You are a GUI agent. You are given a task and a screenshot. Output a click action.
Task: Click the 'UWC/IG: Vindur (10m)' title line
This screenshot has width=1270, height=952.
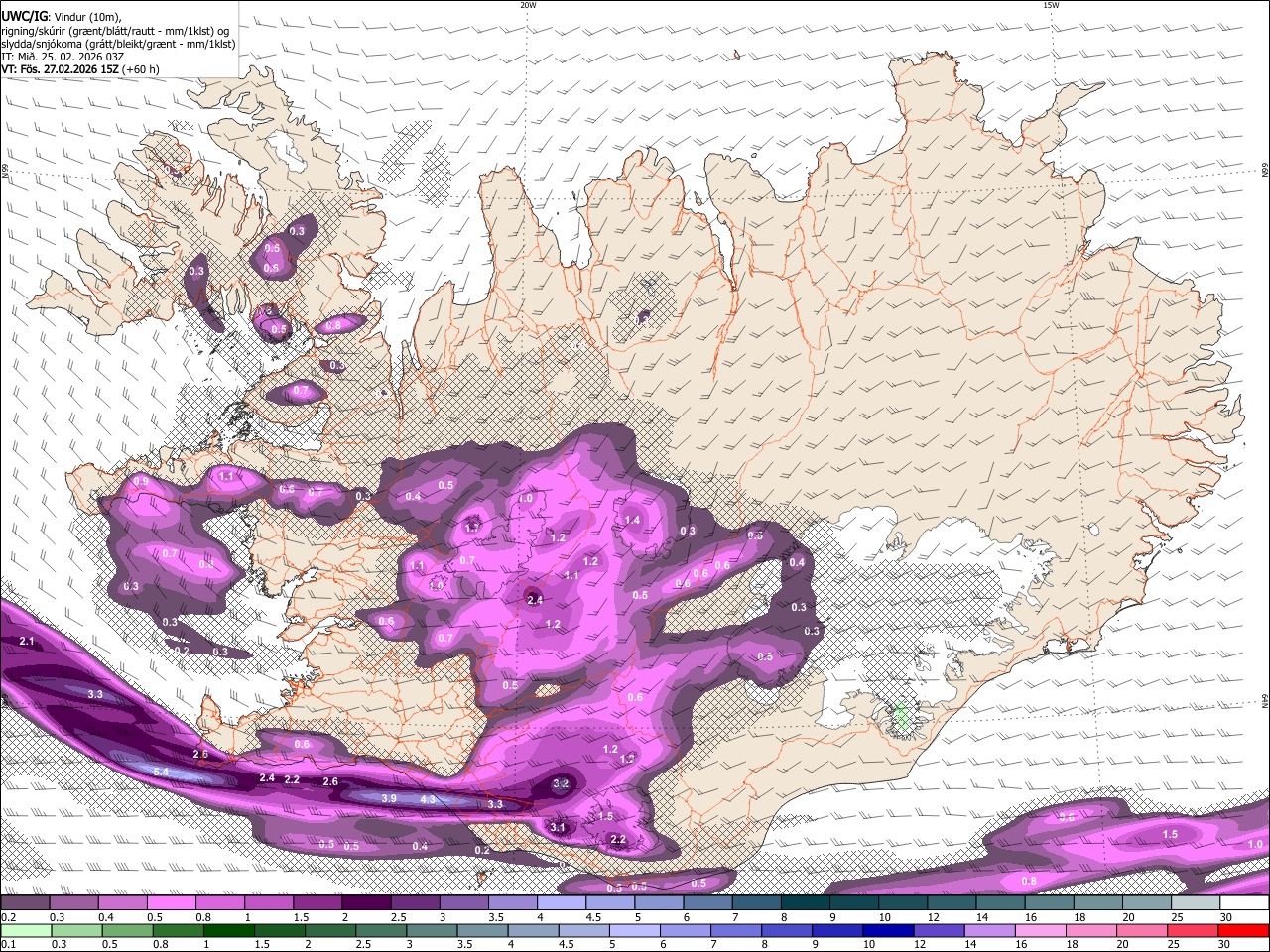click(x=61, y=17)
